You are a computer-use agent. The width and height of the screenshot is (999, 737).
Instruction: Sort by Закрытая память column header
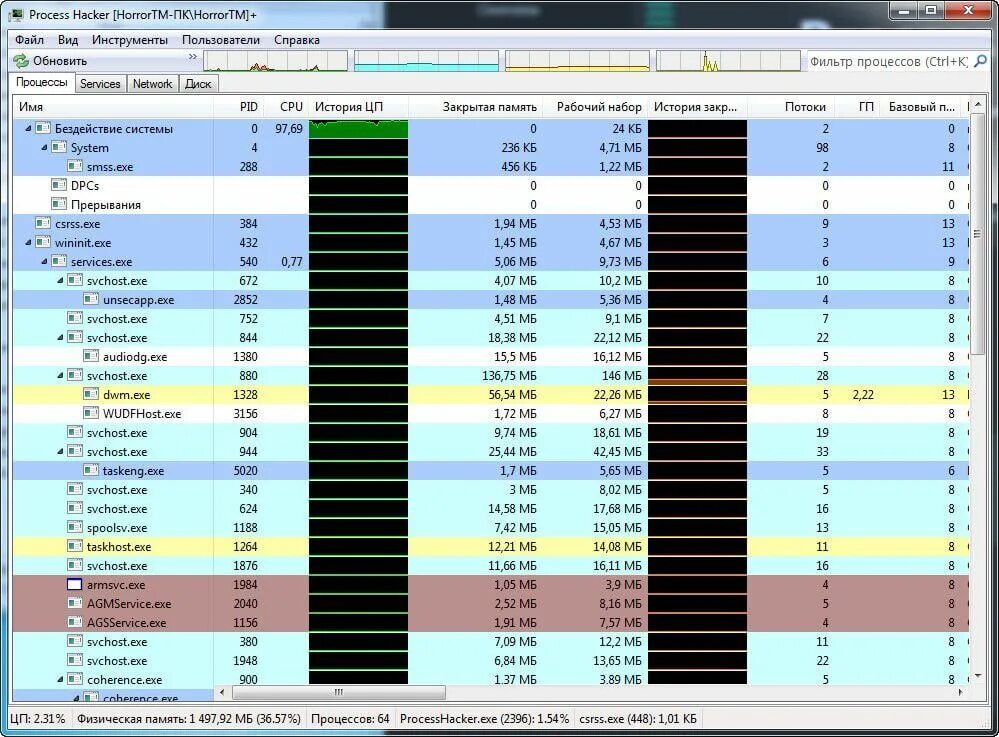pyautogui.click(x=475, y=107)
